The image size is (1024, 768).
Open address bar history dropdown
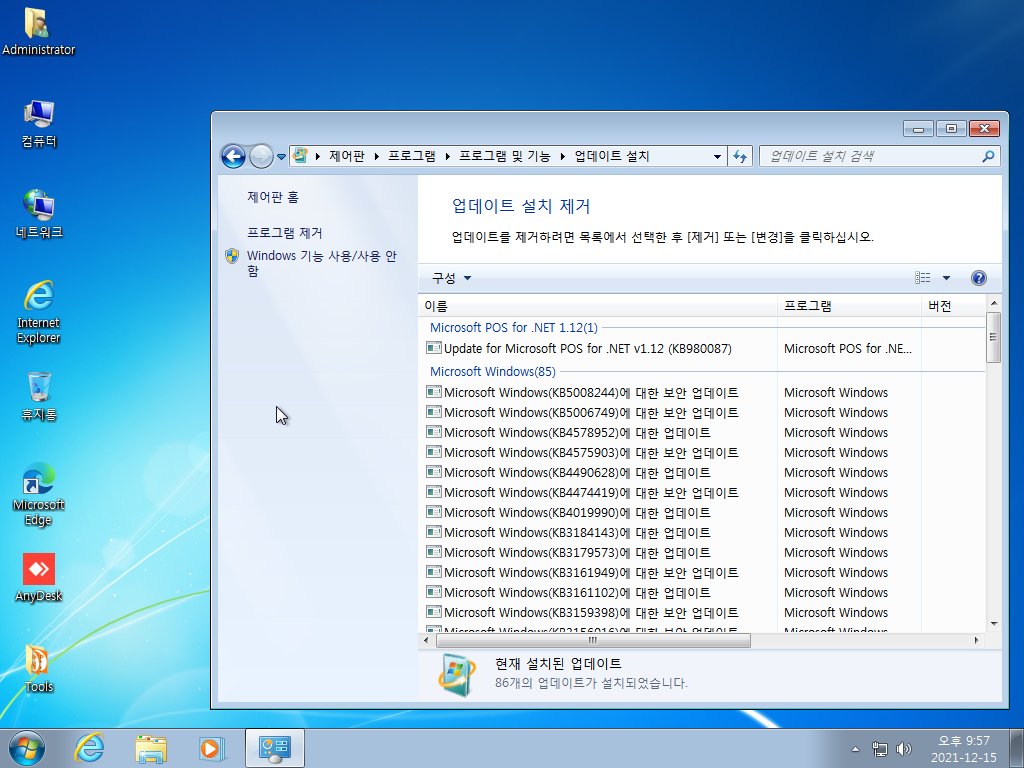pyautogui.click(x=717, y=157)
